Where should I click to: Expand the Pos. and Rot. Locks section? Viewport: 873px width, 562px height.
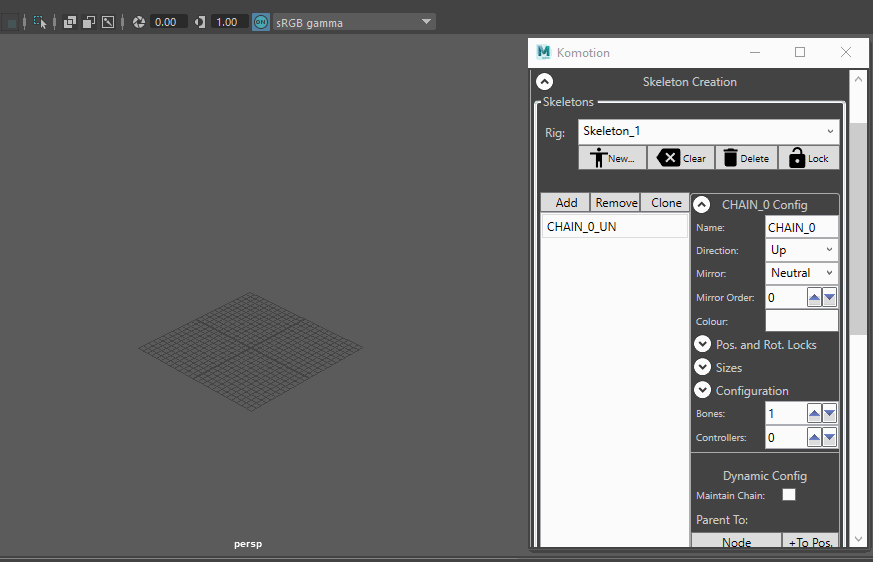tap(703, 344)
